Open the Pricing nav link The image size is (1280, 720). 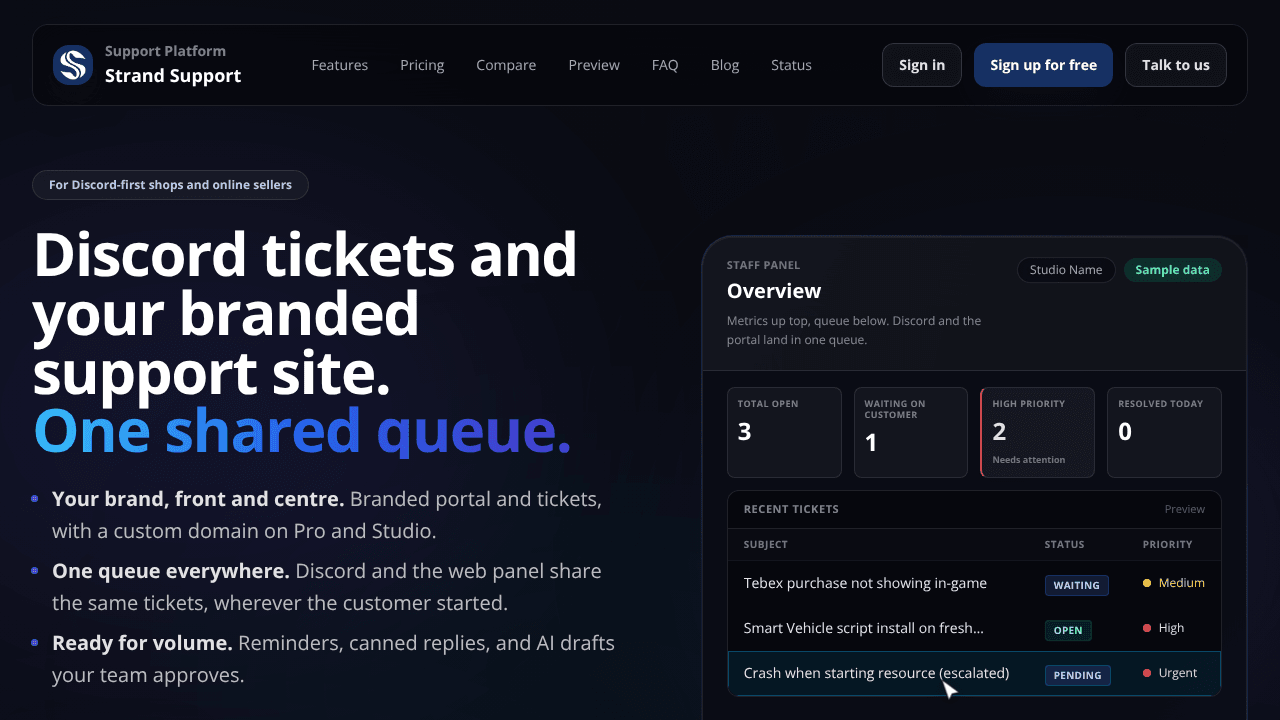(422, 65)
